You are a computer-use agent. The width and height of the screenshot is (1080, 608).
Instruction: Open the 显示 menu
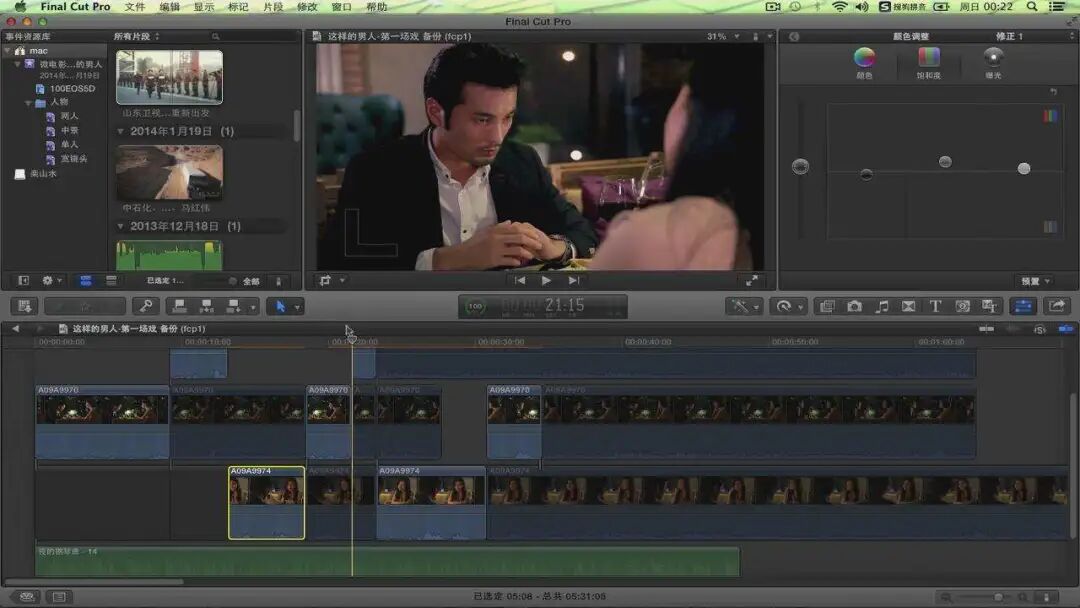tap(204, 7)
